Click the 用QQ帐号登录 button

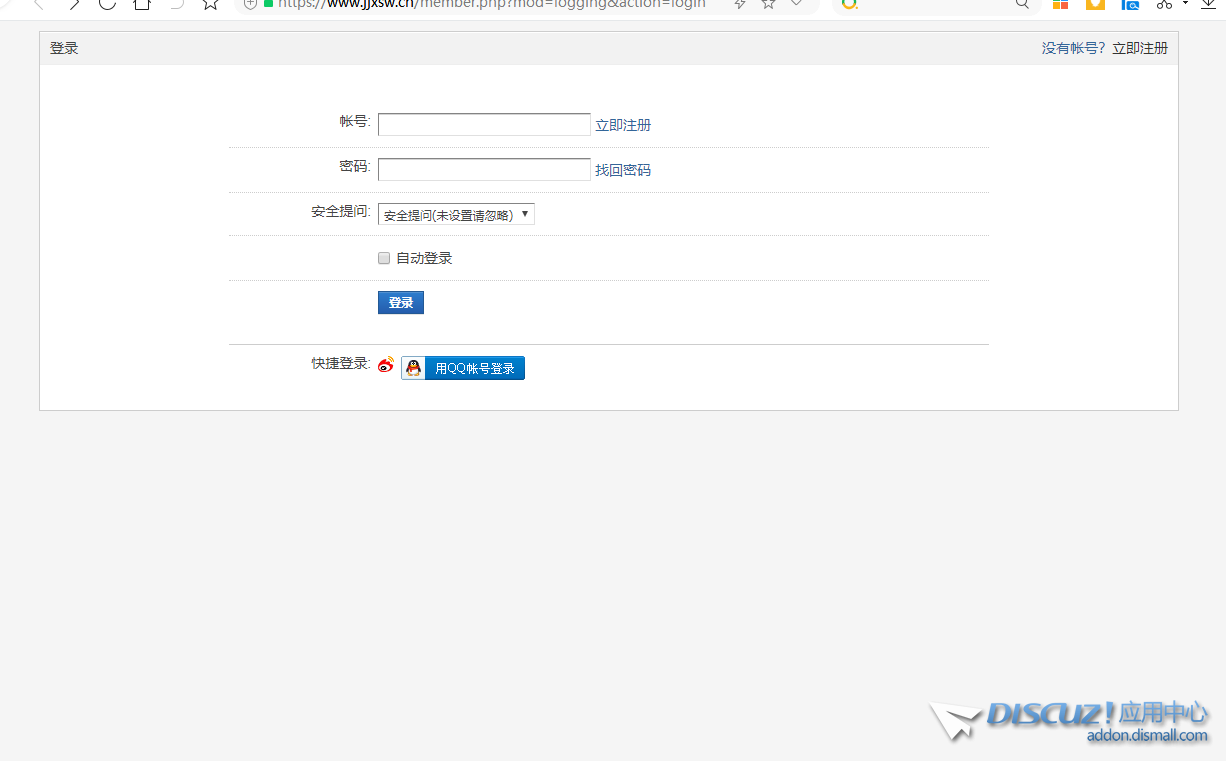coord(474,368)
